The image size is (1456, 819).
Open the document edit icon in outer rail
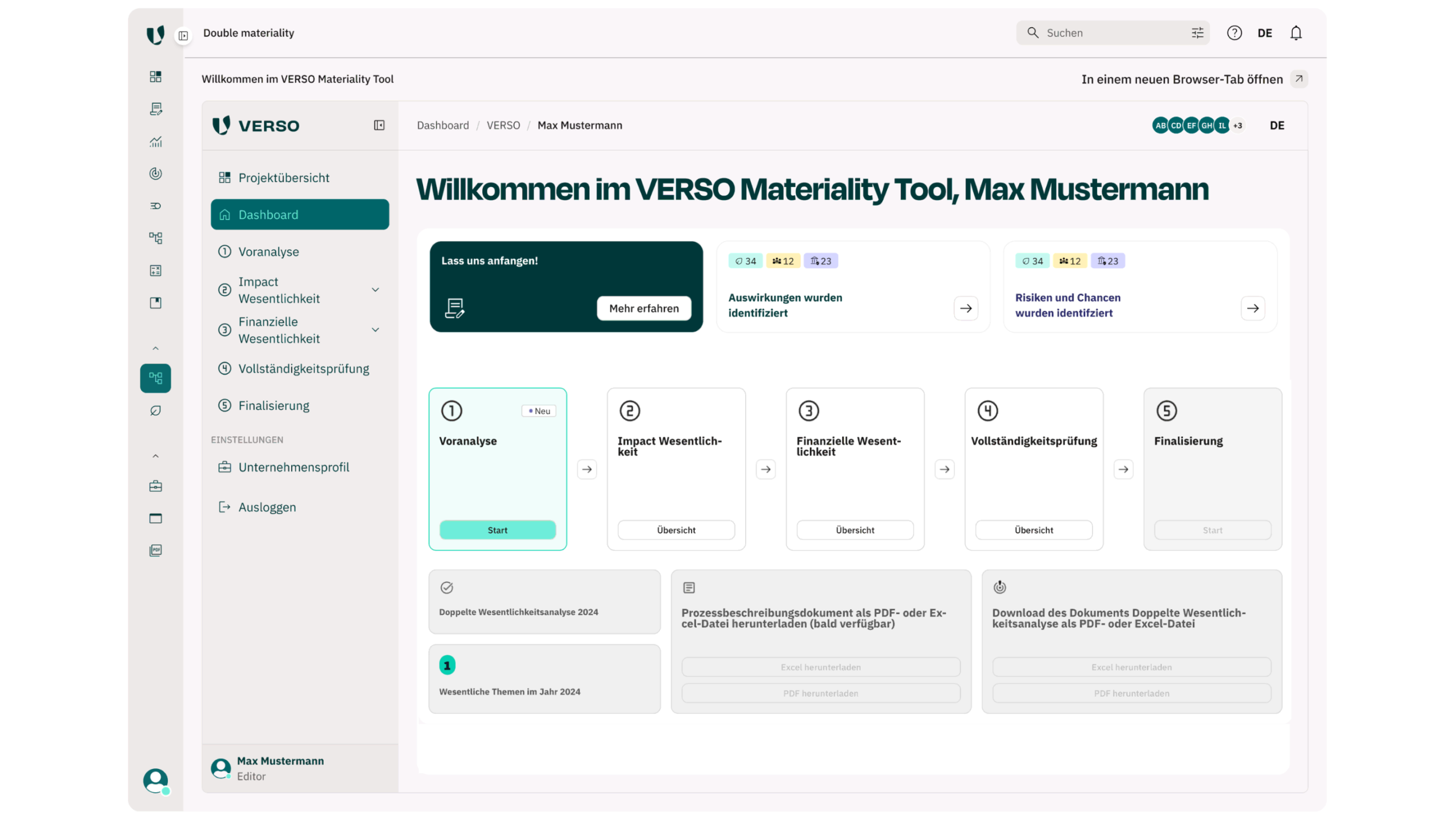click(155, 109)
